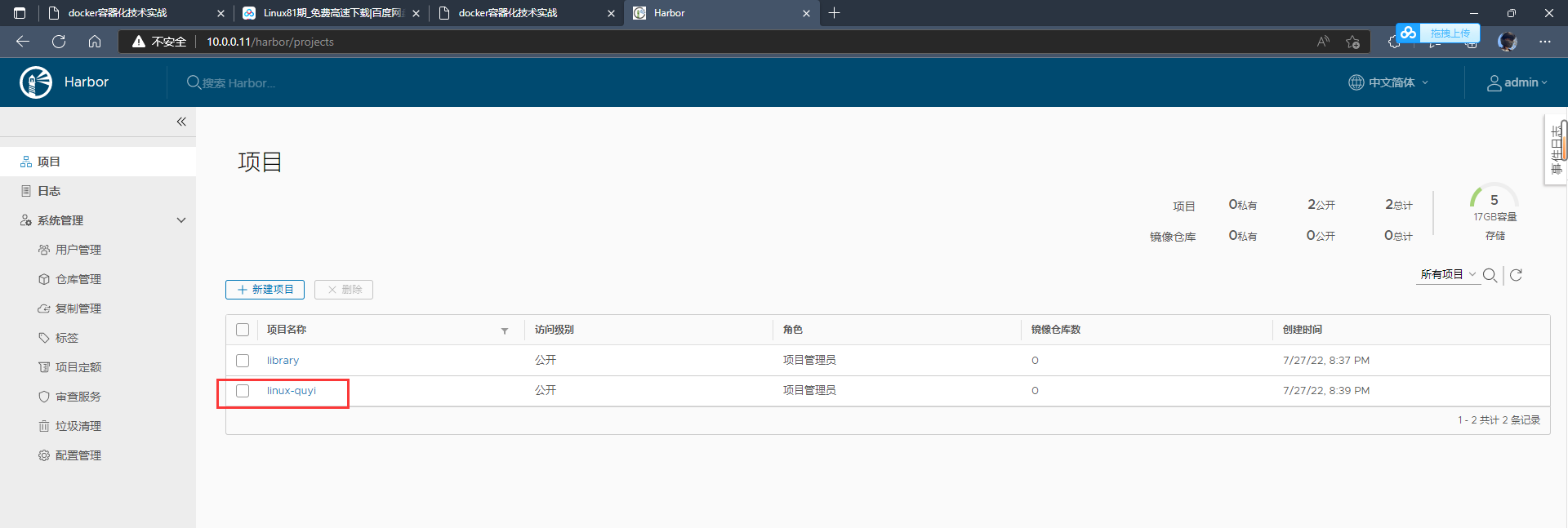Click the pagination text 共计 2 条记录

tap(1509, 420)
